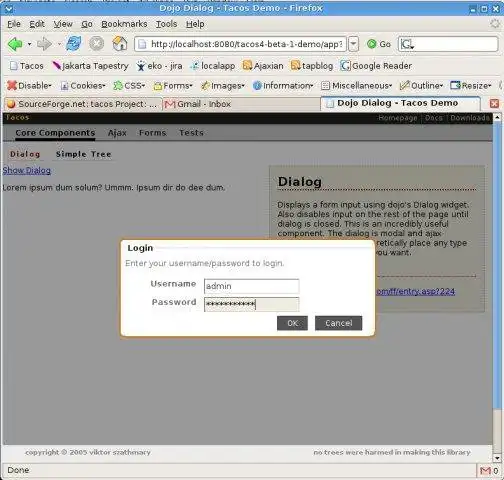Open the Information web developer menu
Image resolution: width=504 pixels, height=480 pixels.
pos(283,86)
